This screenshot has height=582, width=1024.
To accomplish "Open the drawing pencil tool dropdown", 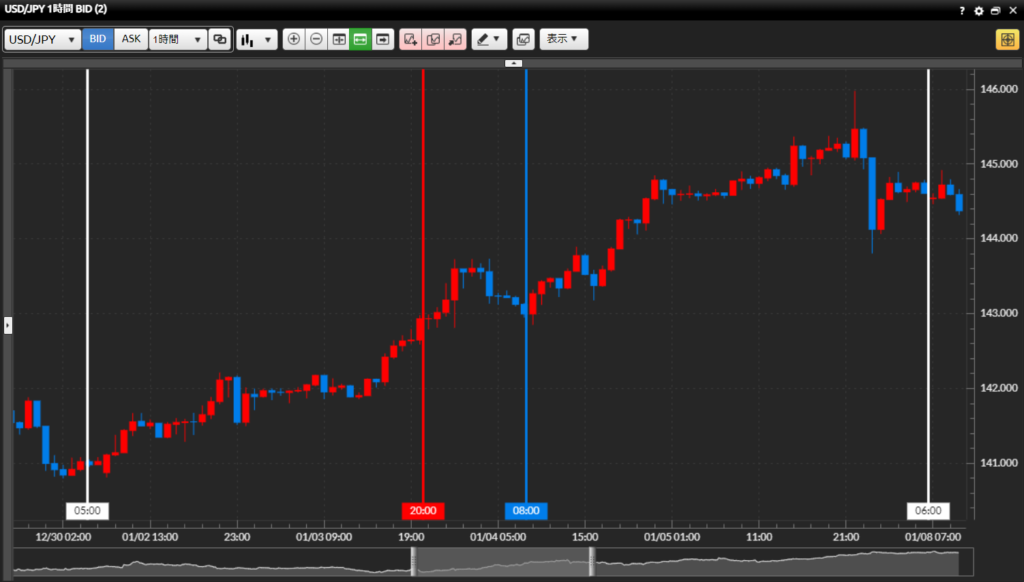I will pos(489,39).
